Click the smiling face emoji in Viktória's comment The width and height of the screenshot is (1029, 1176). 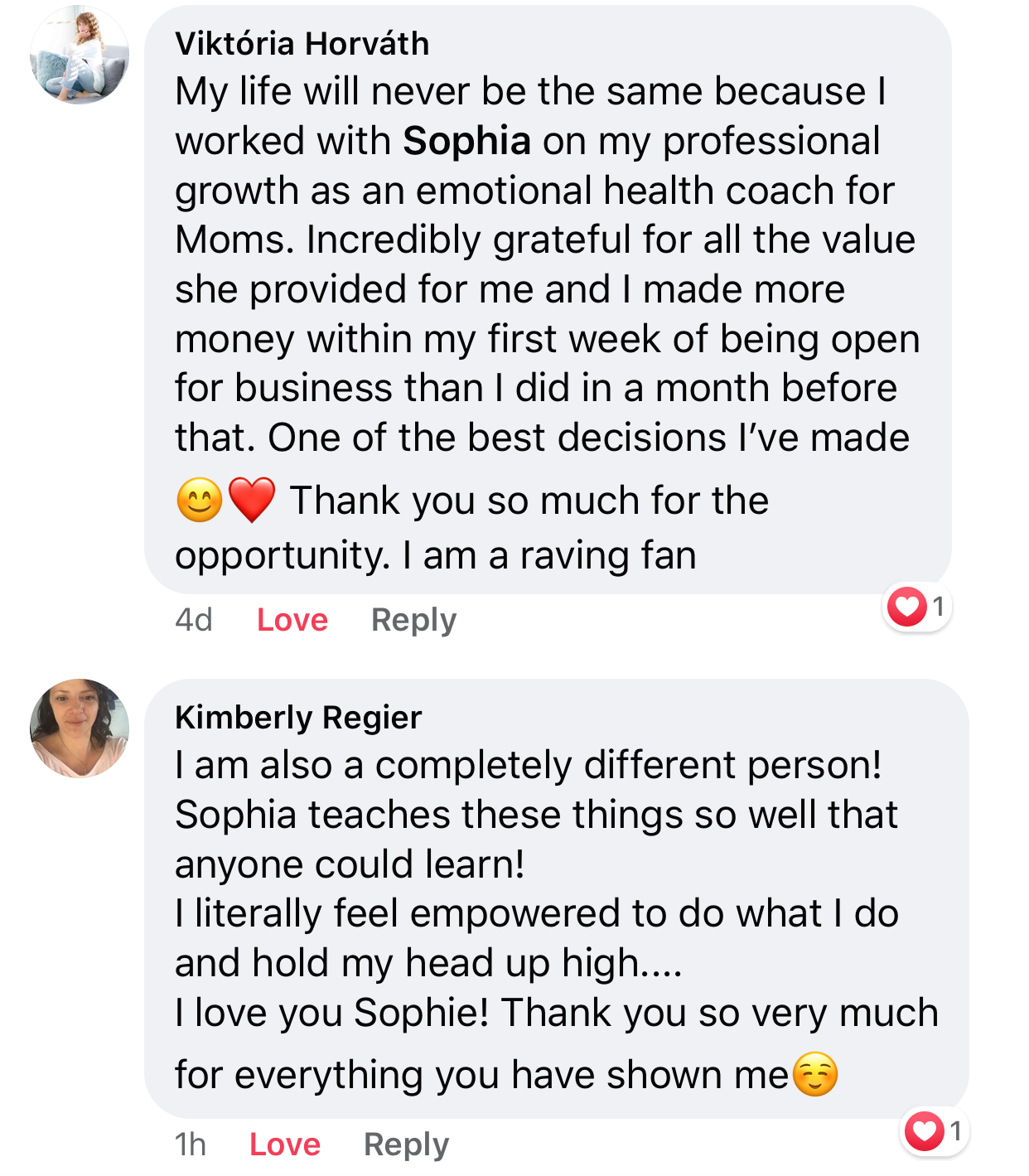200,501
